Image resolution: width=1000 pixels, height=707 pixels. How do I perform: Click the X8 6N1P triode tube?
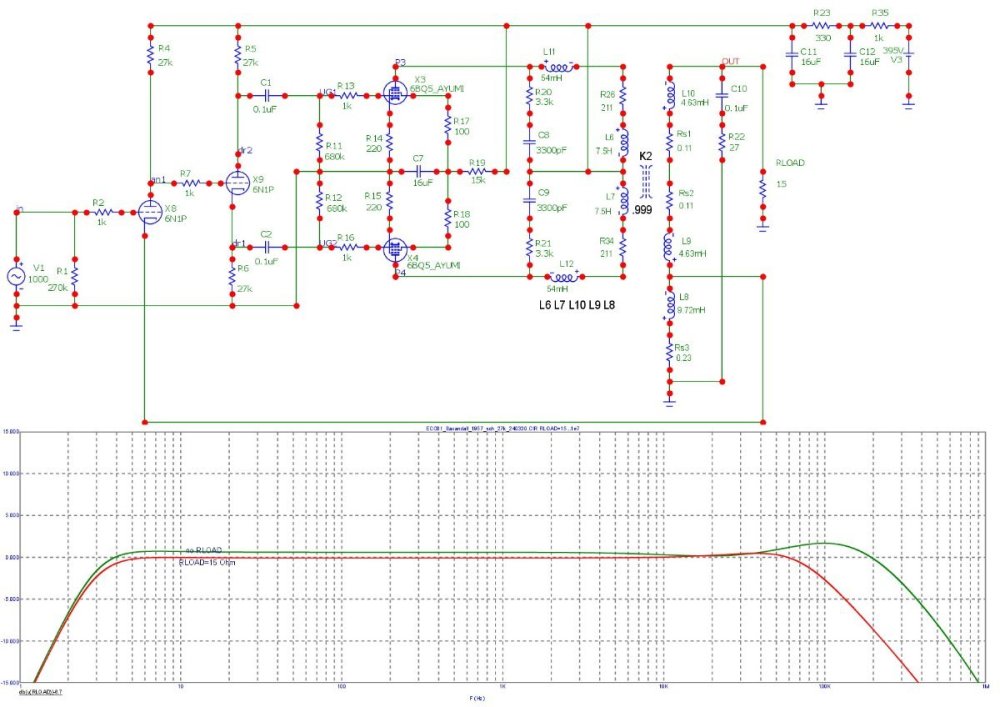[x=150, y=211]
